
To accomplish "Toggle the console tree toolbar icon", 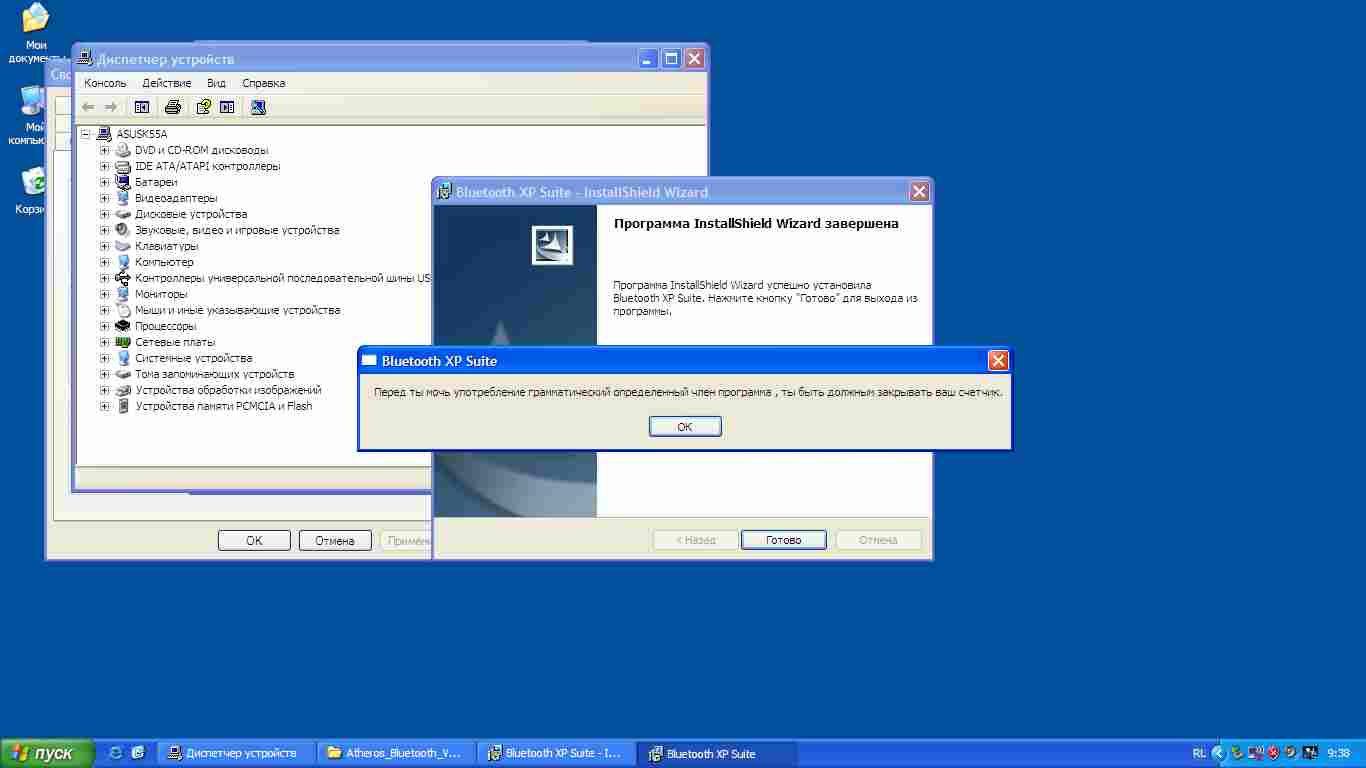I will 142,107.
